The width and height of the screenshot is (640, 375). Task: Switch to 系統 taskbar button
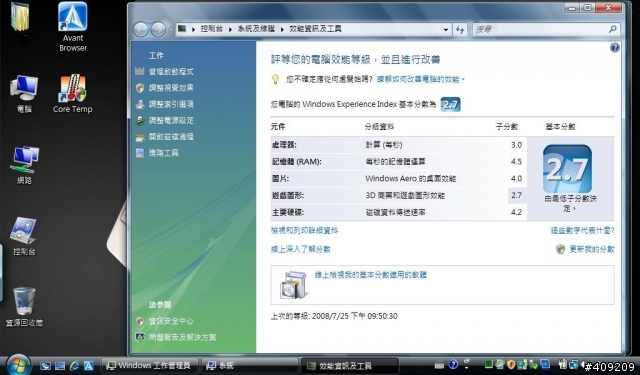click(250, 366)
